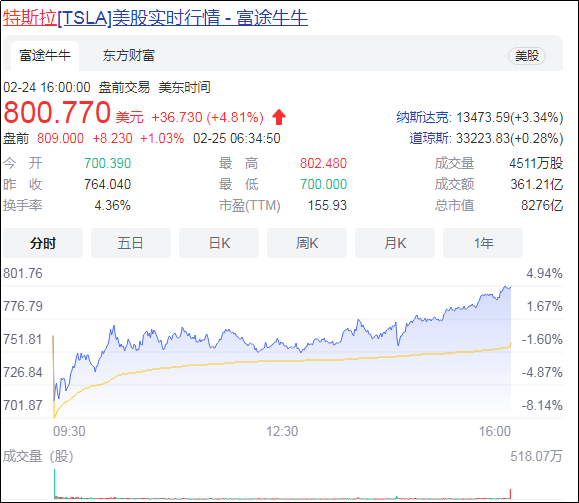Open the 特斯拉[TSLA]美股实时行情 link
The height and width of the screenshot is (503, 579).
155,18
